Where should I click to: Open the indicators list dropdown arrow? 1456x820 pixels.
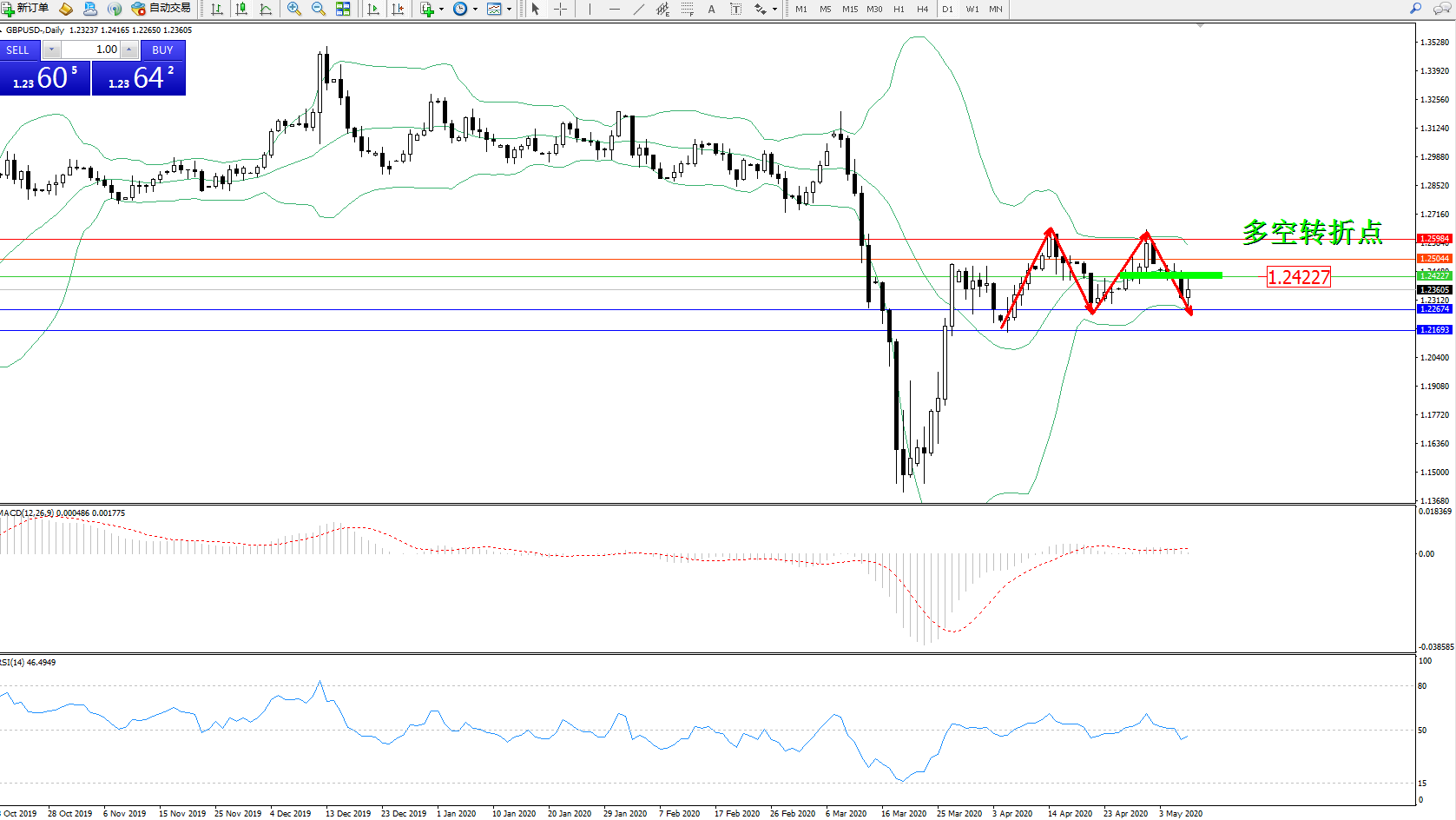pos(441,10)
